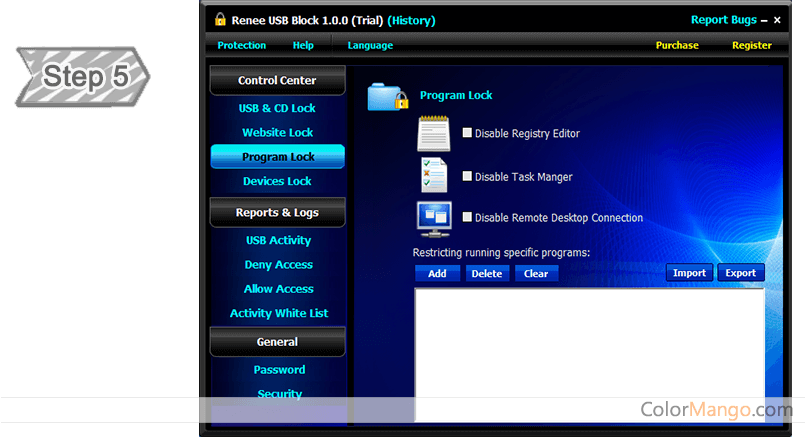Open the Protection menu
Viewport: 805px width, 437px height.
[x=242, y=45]
